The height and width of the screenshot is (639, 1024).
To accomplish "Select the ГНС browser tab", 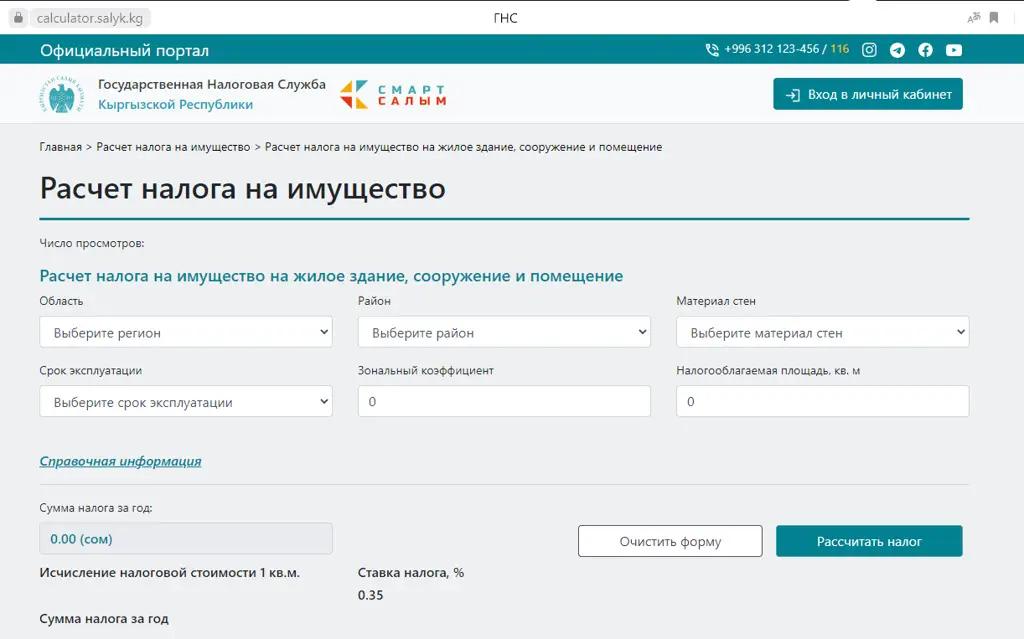I will (x=505, y=17).
